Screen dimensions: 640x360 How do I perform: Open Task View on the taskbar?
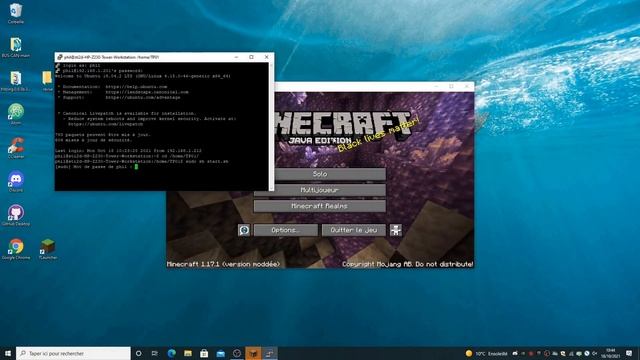pos(155,353)
